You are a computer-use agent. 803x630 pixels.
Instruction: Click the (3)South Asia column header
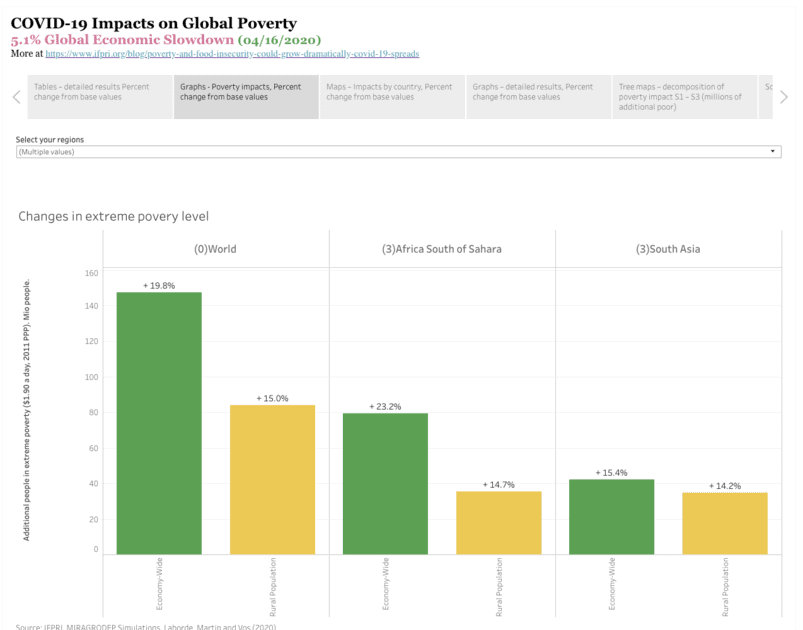click(x=668, y=249)
